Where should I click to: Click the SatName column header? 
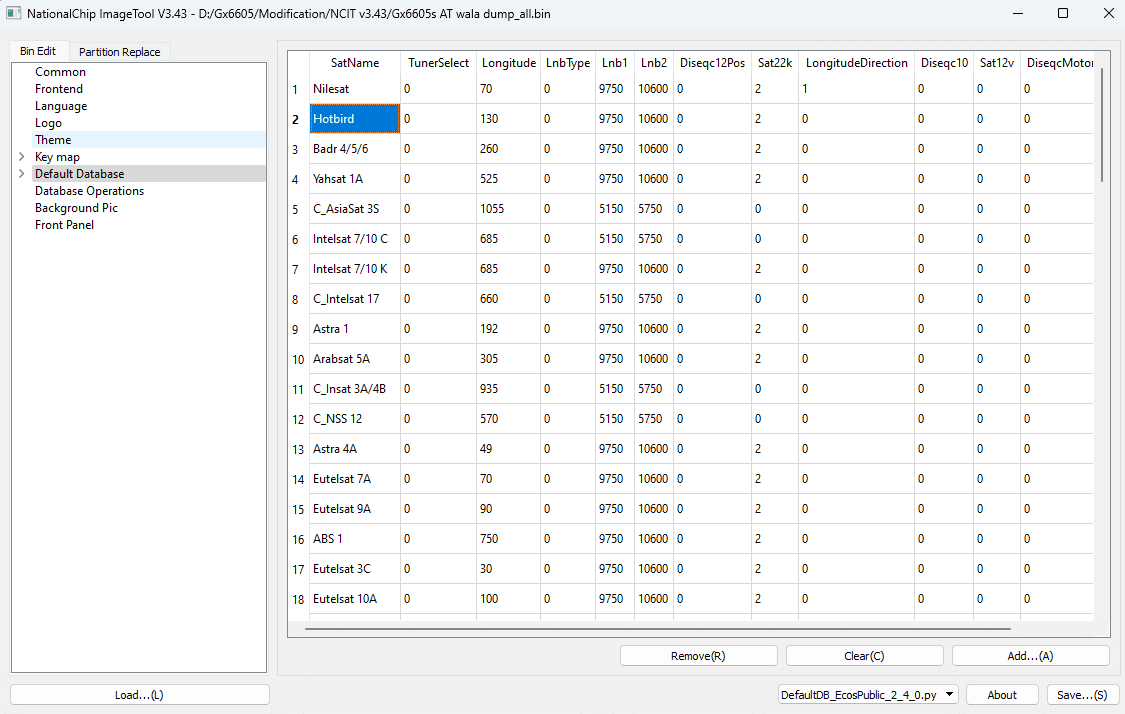(354, 62)
